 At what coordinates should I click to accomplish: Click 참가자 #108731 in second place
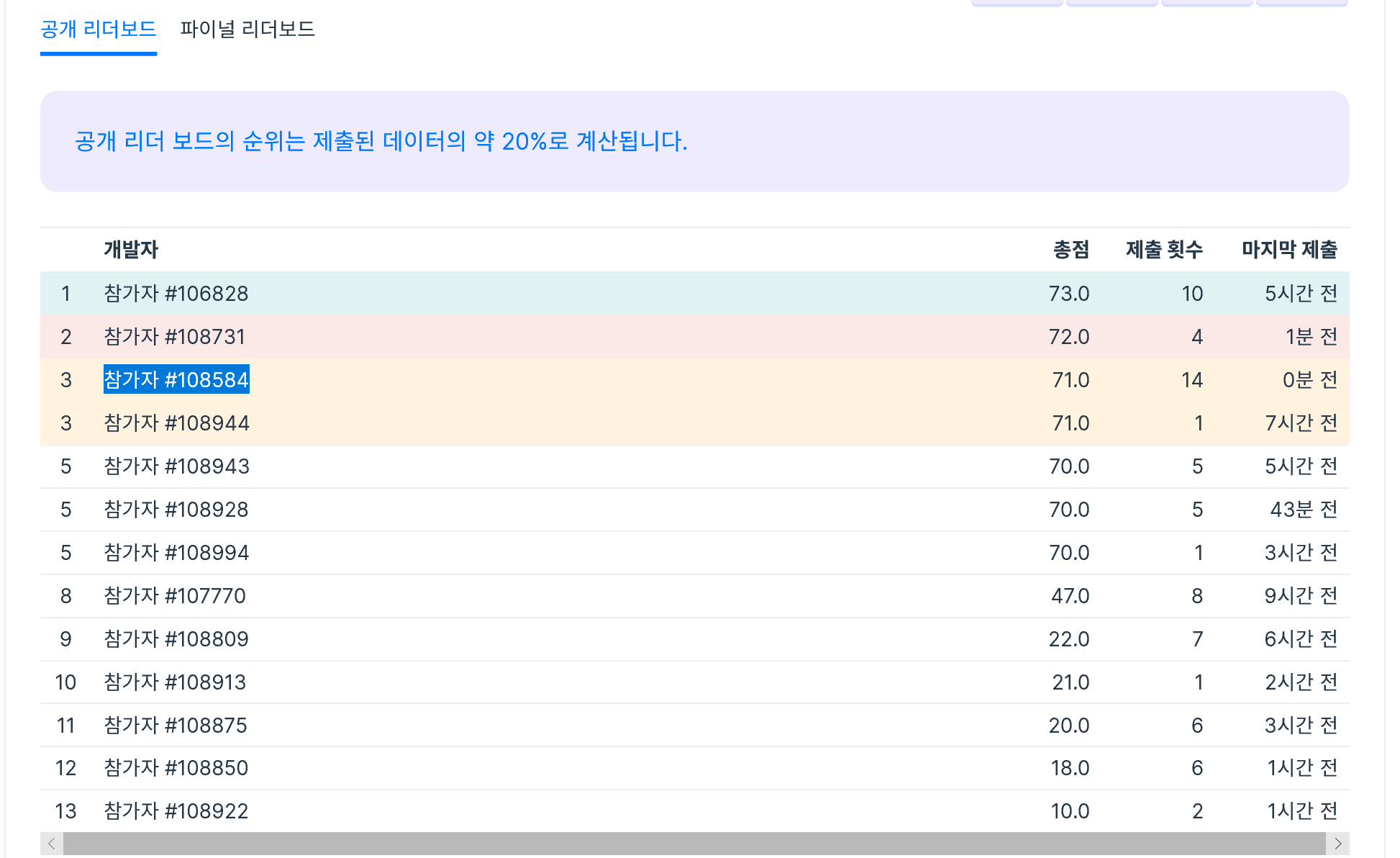coord(175,337)
